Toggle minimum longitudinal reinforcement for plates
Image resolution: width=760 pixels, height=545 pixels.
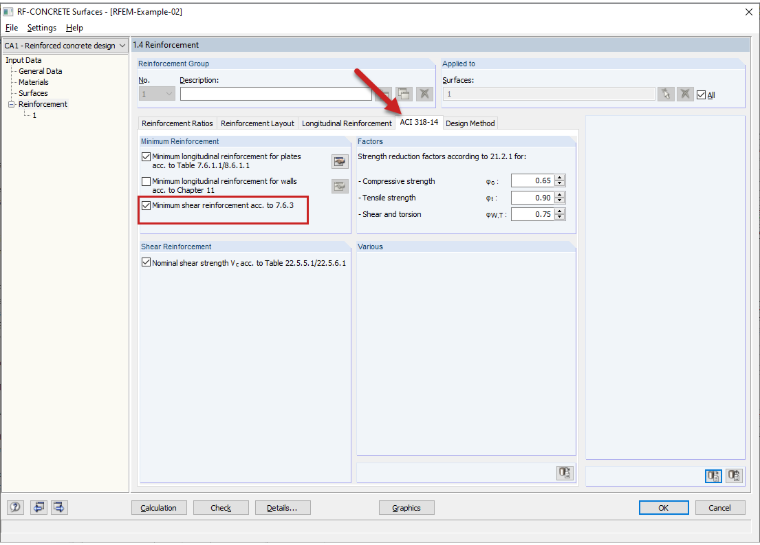[146, 157]
